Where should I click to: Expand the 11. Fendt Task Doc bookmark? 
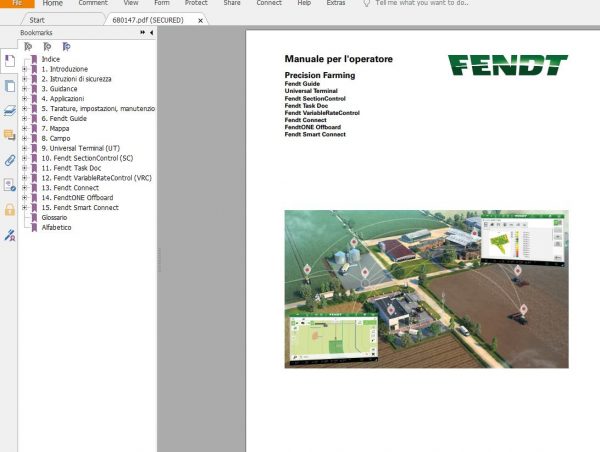24,168
